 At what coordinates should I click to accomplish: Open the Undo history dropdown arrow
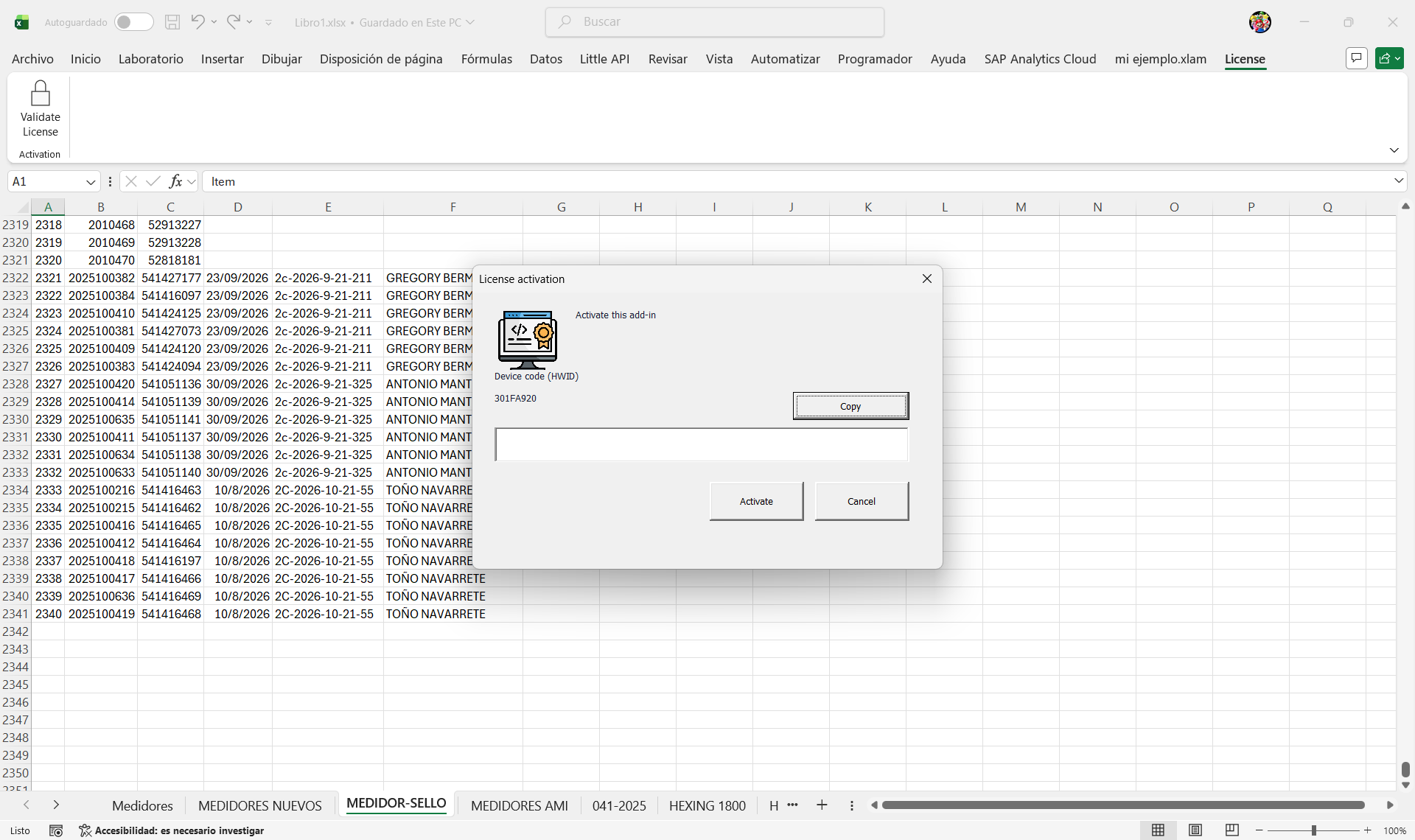click(x=214, y=22)
